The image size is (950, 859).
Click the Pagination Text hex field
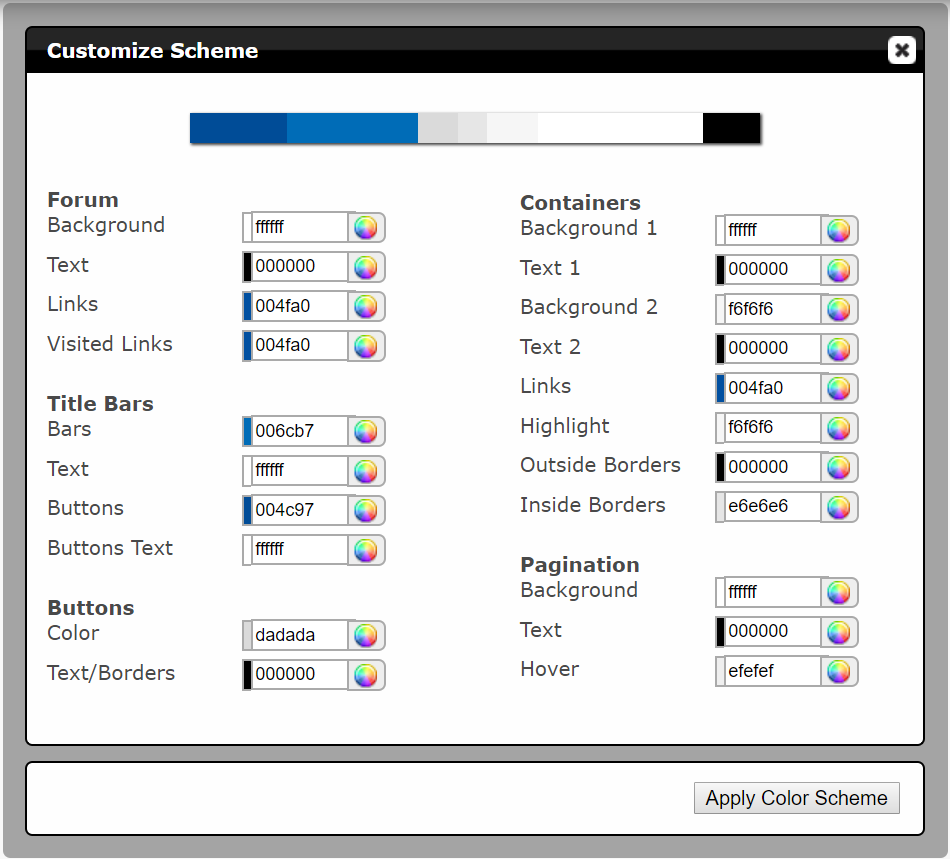point(773,631)
